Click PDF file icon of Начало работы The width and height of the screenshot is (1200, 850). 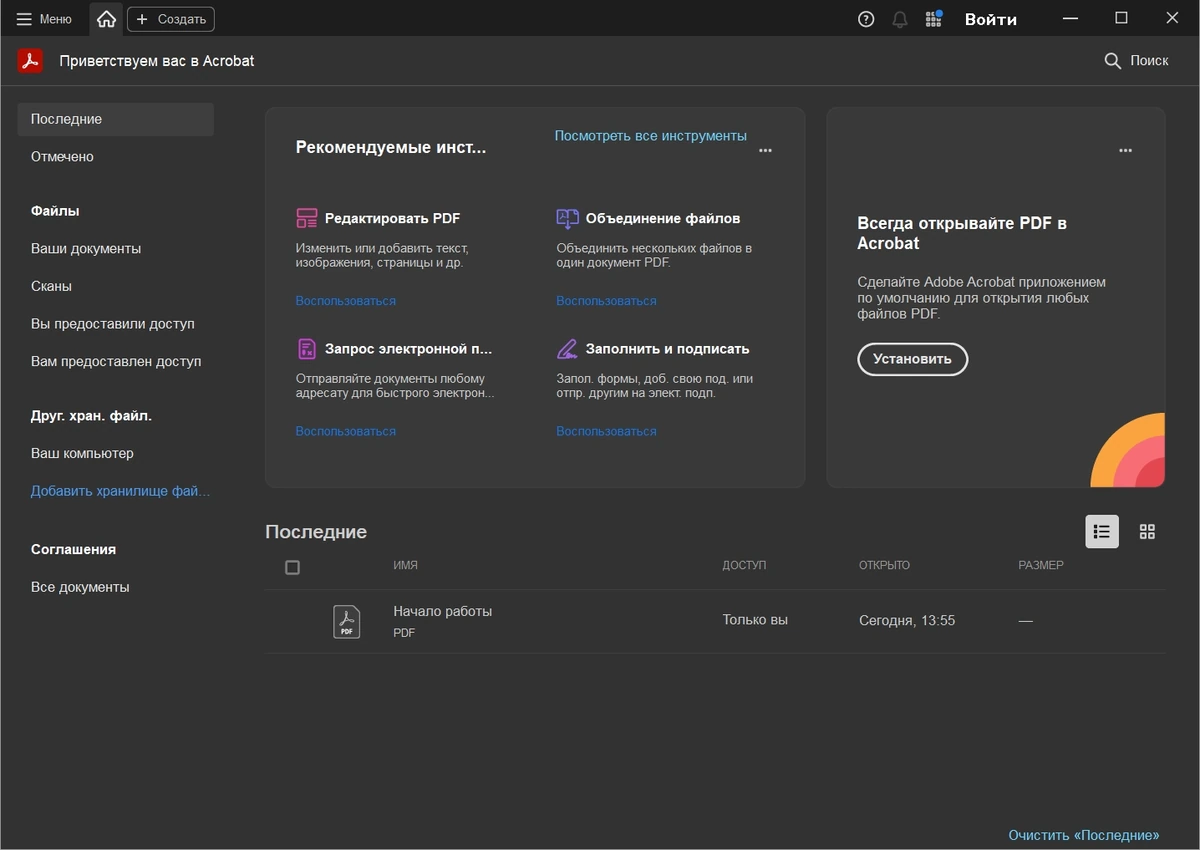346,621
